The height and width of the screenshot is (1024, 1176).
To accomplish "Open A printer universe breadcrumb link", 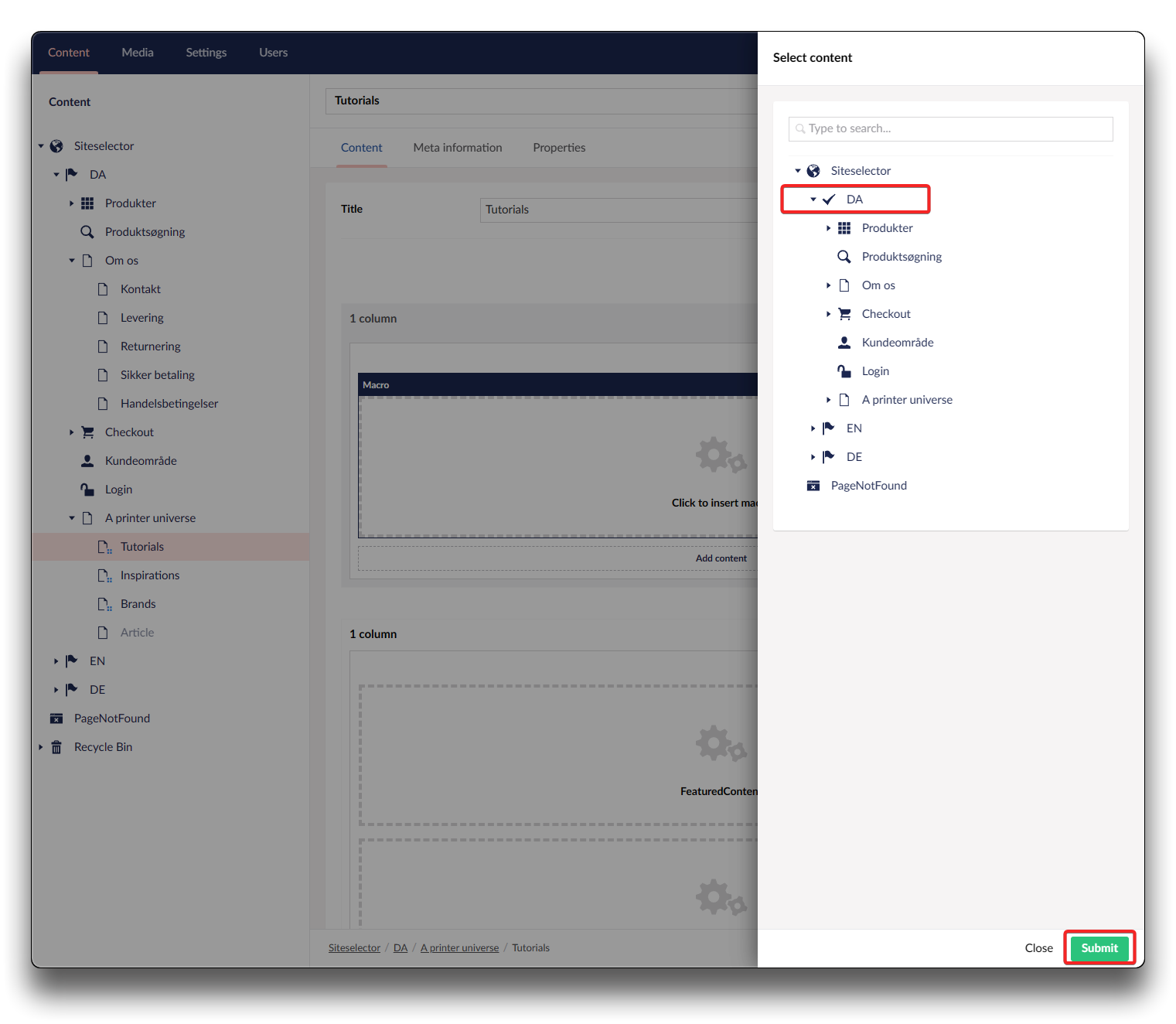I will [459, 948].
